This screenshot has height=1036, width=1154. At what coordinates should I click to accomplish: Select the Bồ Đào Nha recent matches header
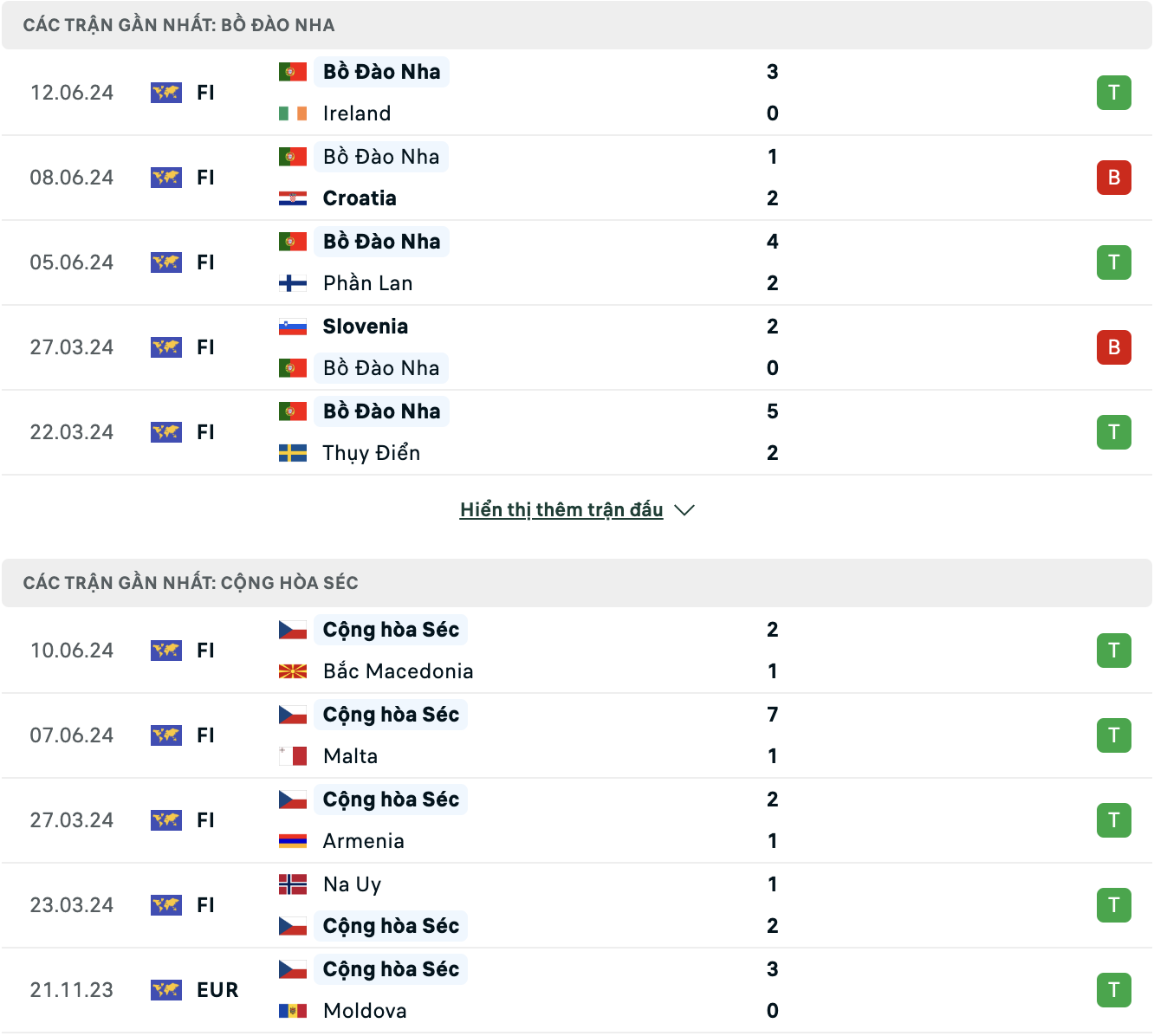tap(577, 25)
